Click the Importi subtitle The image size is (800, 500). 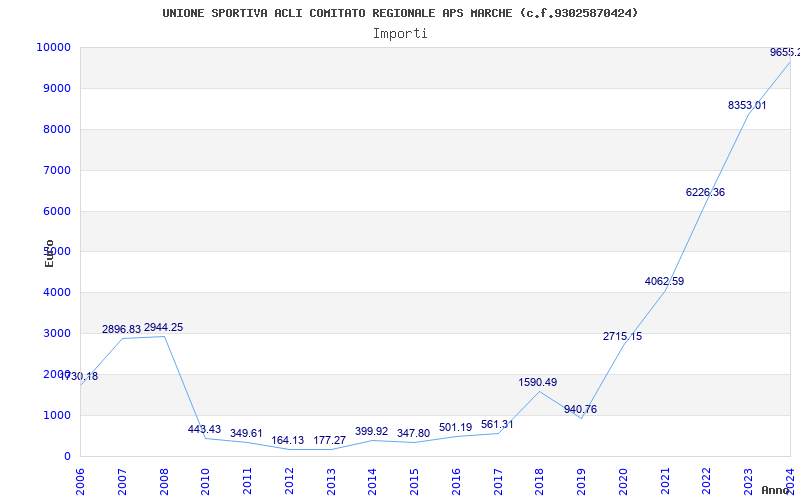(x=400, y=34)
